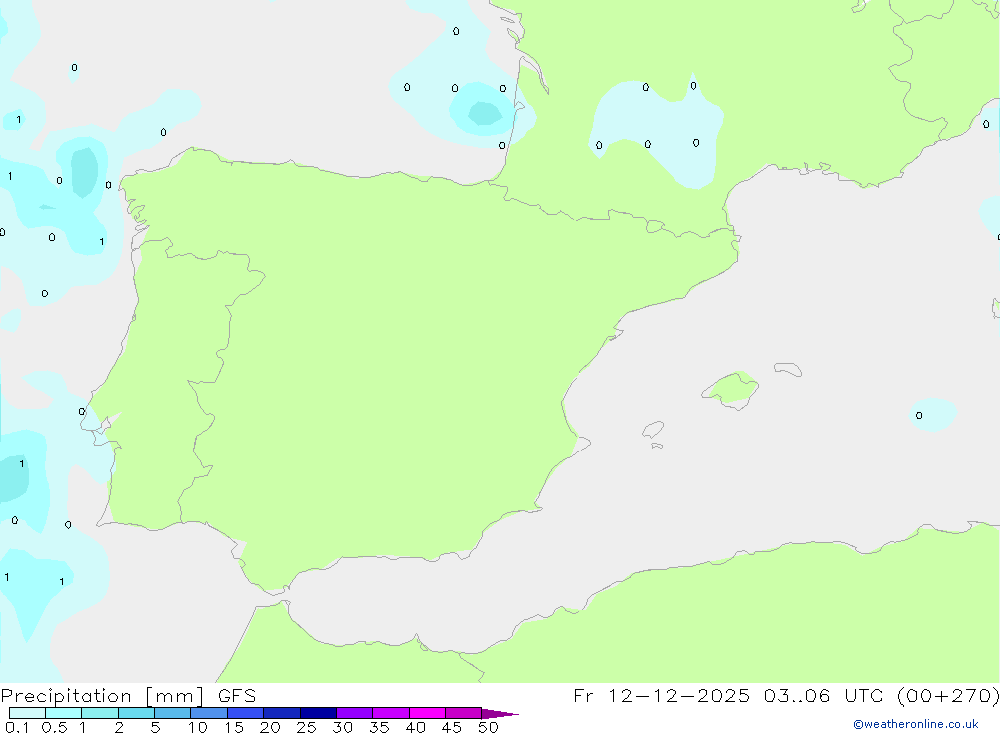This screenshot has width=1000, height=733.
Task: Click the '5' legend scale label
Action: pos(155,727)
